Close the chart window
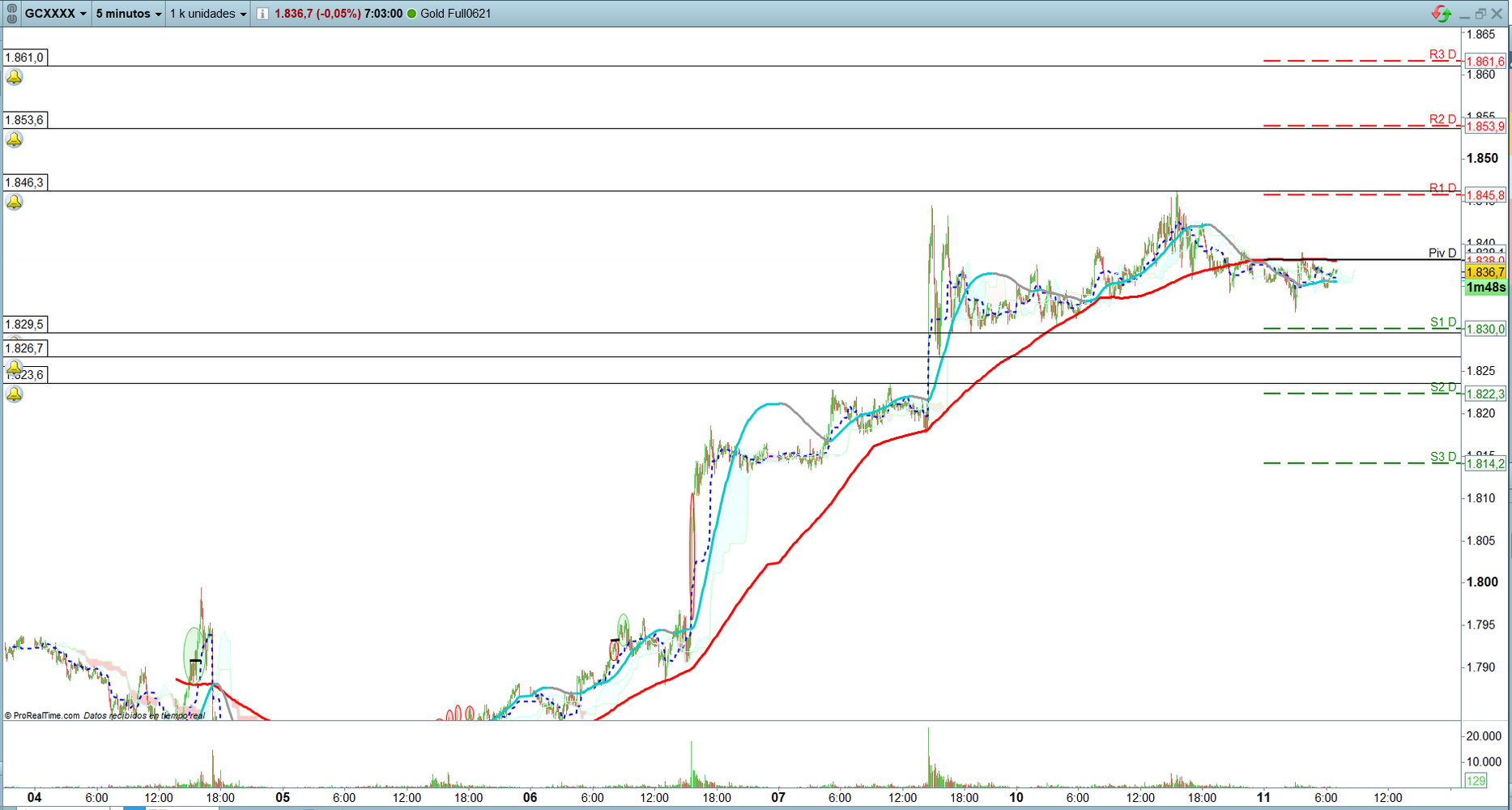The image size is (1512, 810). coord(1497,14)
